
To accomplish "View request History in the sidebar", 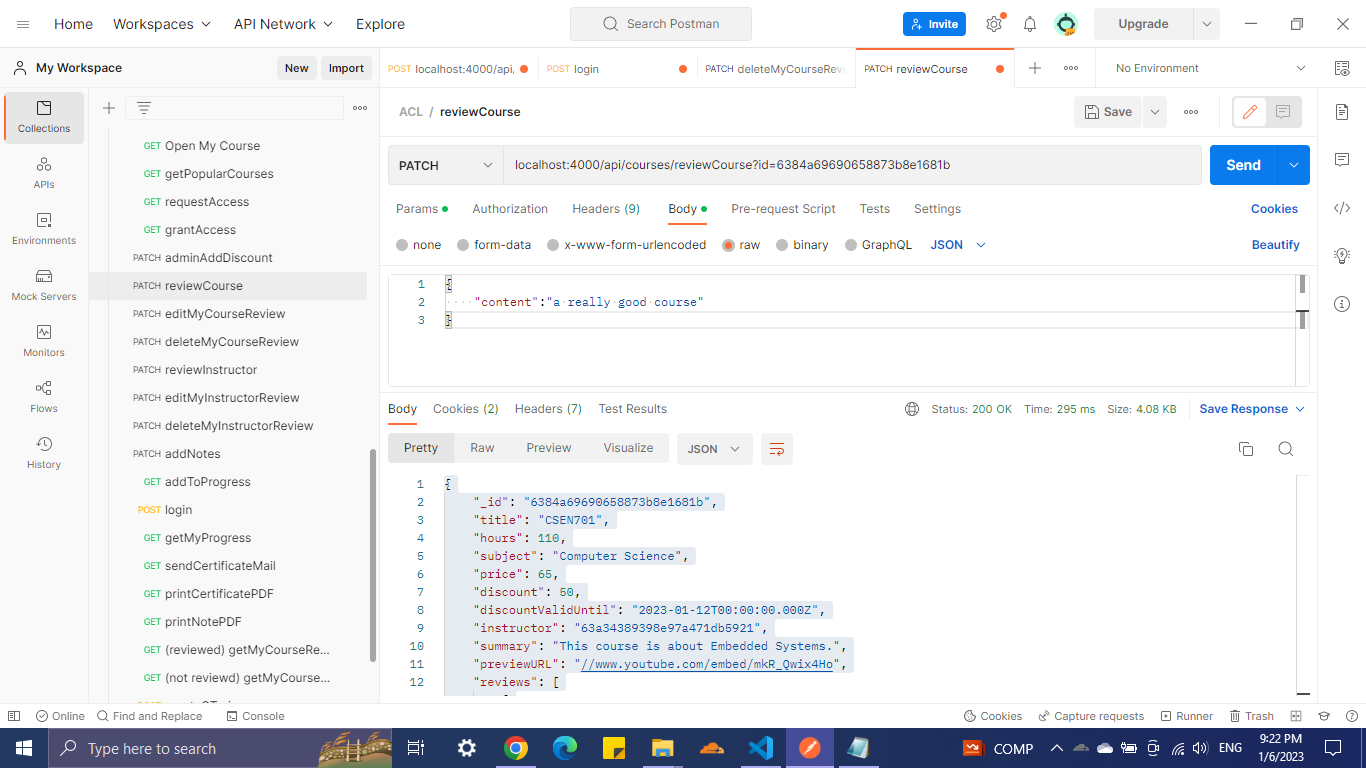I will point(44,452).
